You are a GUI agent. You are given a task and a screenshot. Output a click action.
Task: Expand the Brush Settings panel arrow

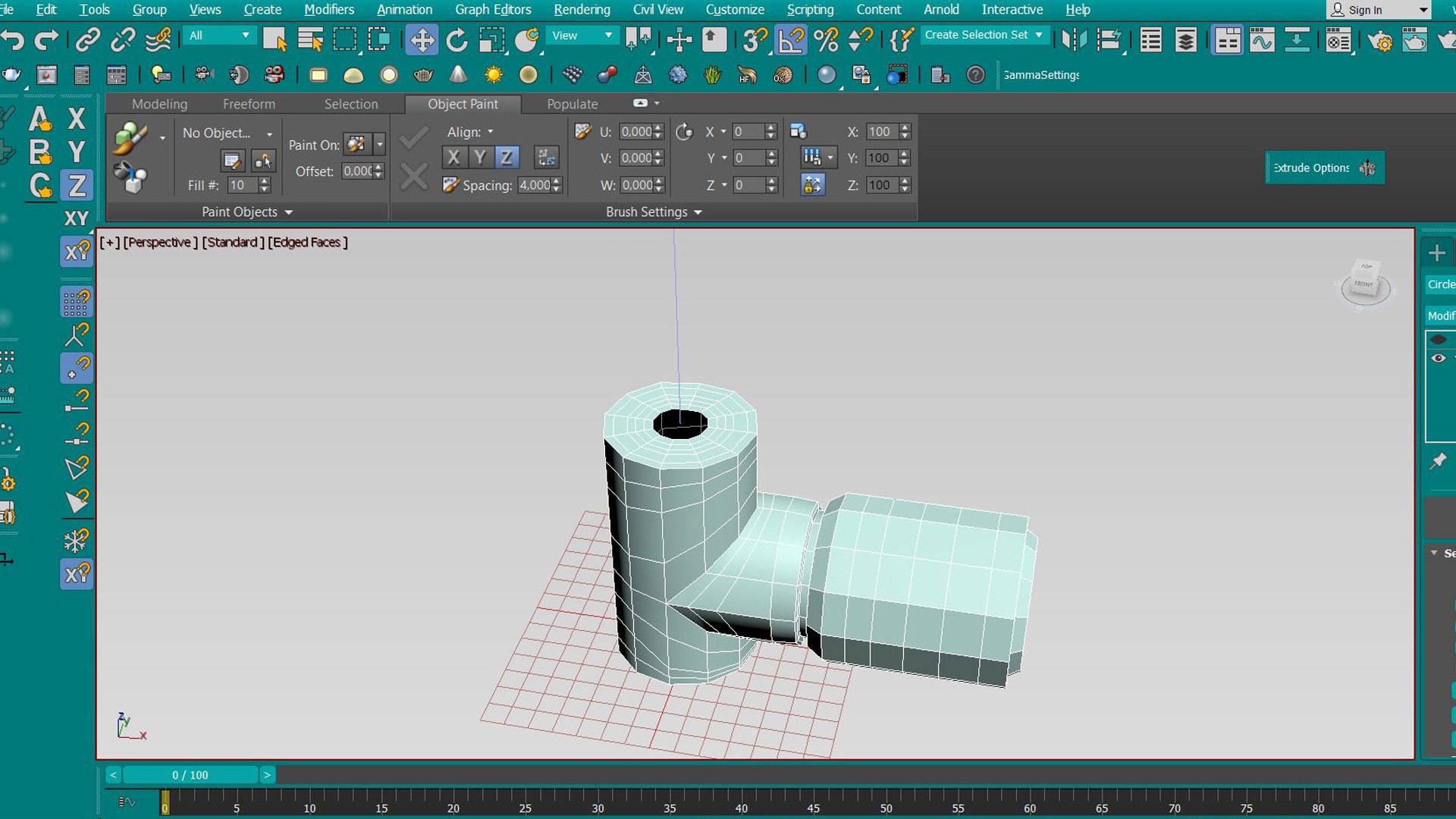698,212
